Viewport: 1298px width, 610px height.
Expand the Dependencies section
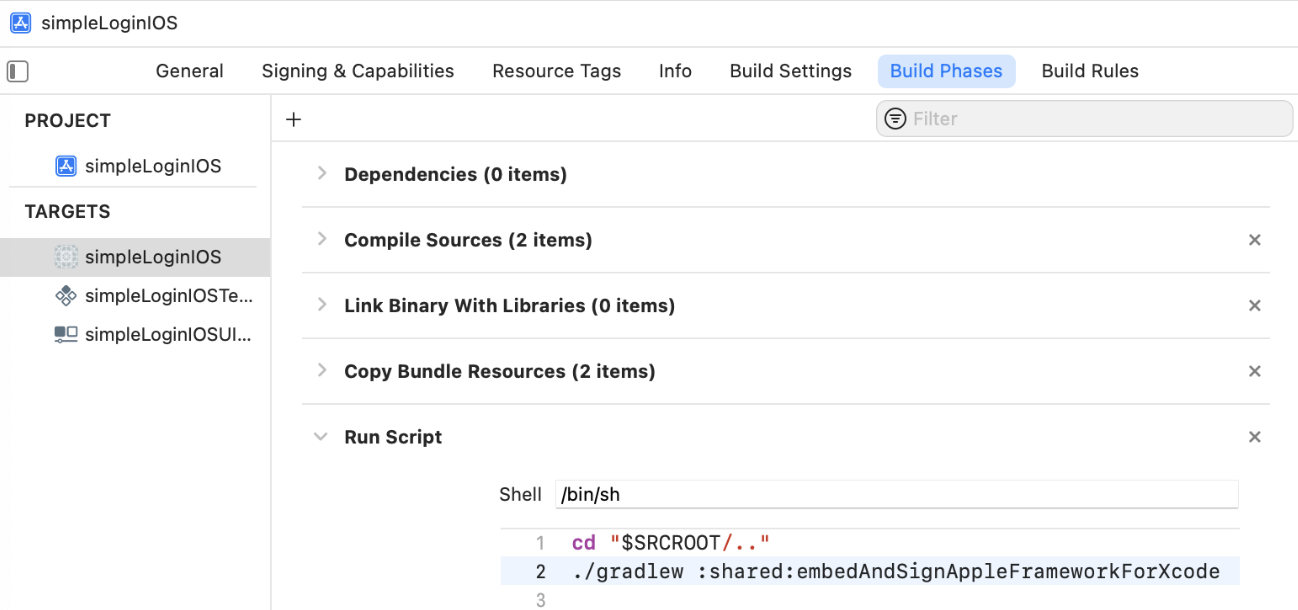321,174
